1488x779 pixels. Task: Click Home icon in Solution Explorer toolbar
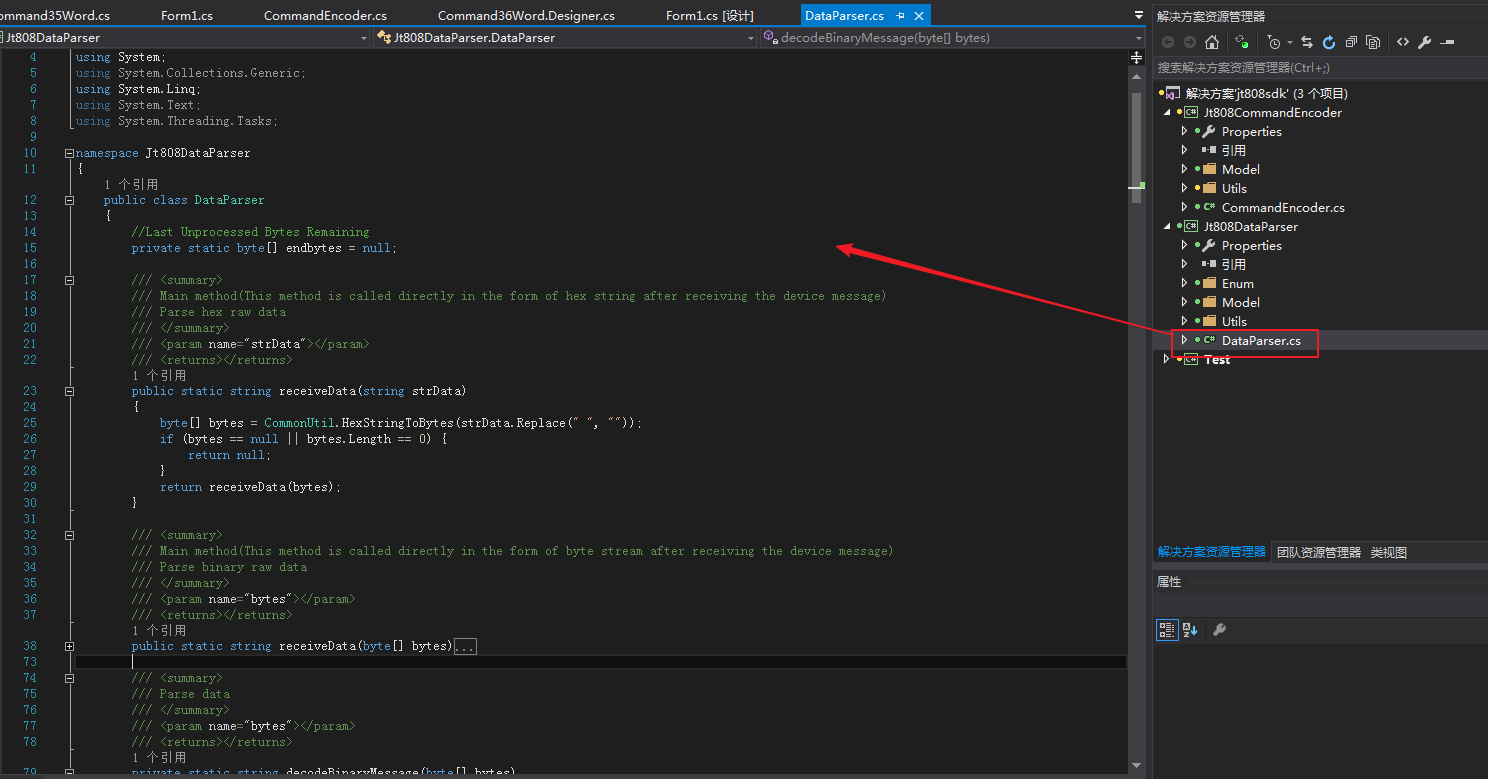click(1211, 42)
